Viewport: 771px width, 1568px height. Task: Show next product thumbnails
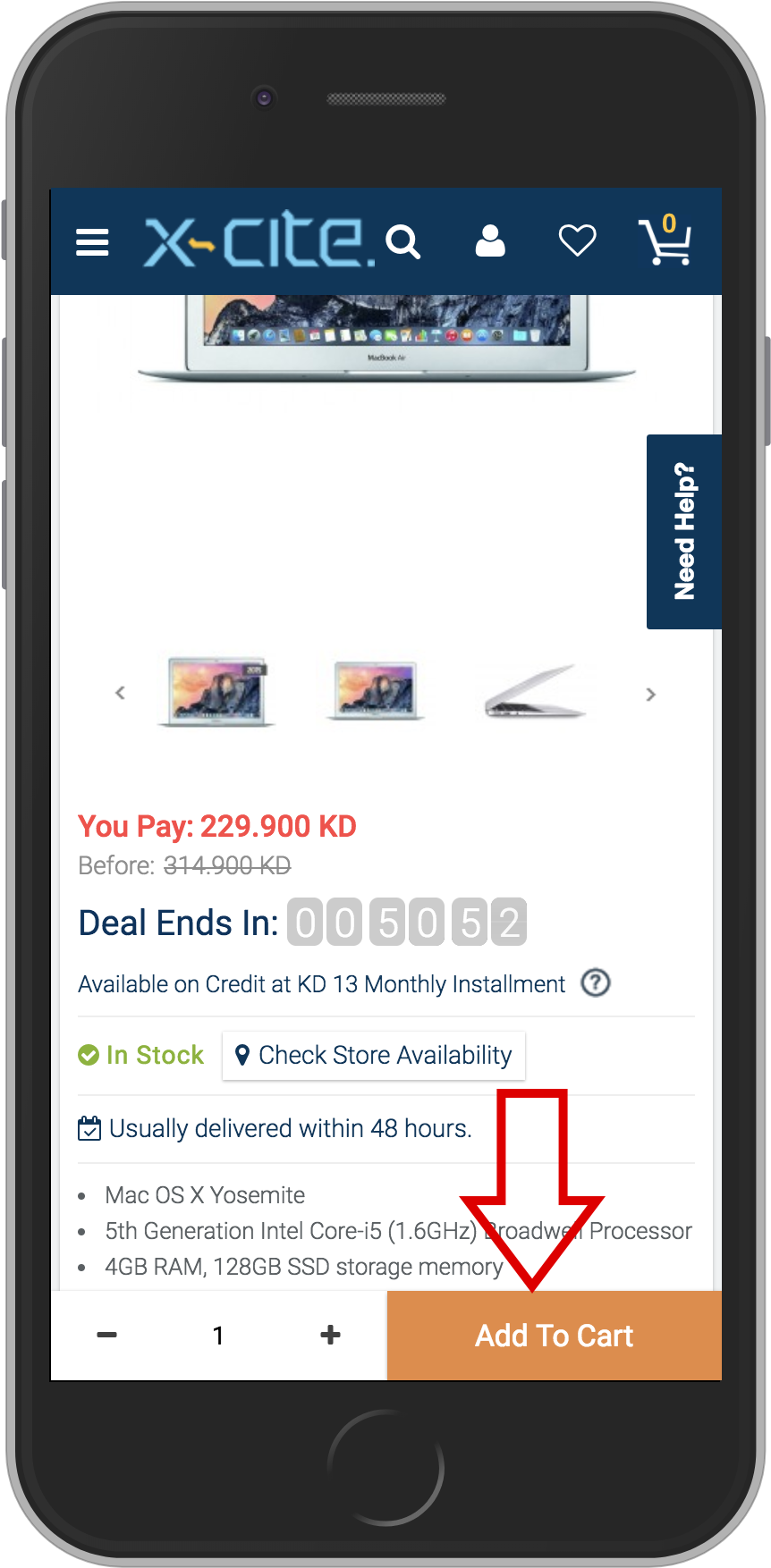coord(650,694)
